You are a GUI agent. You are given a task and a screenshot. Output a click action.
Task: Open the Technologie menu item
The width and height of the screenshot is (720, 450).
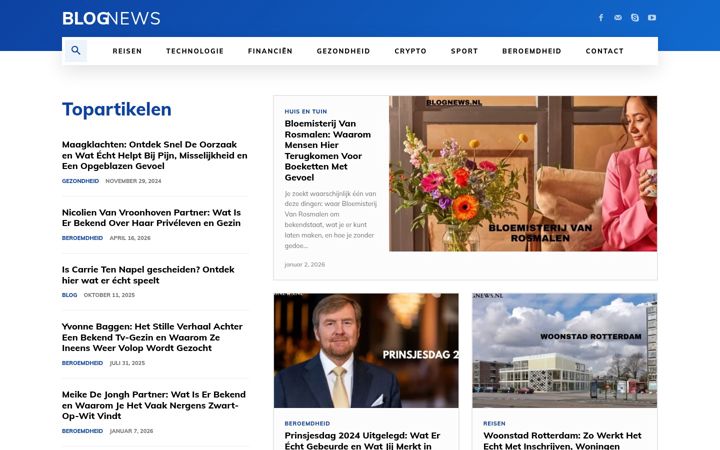[195, 51]
